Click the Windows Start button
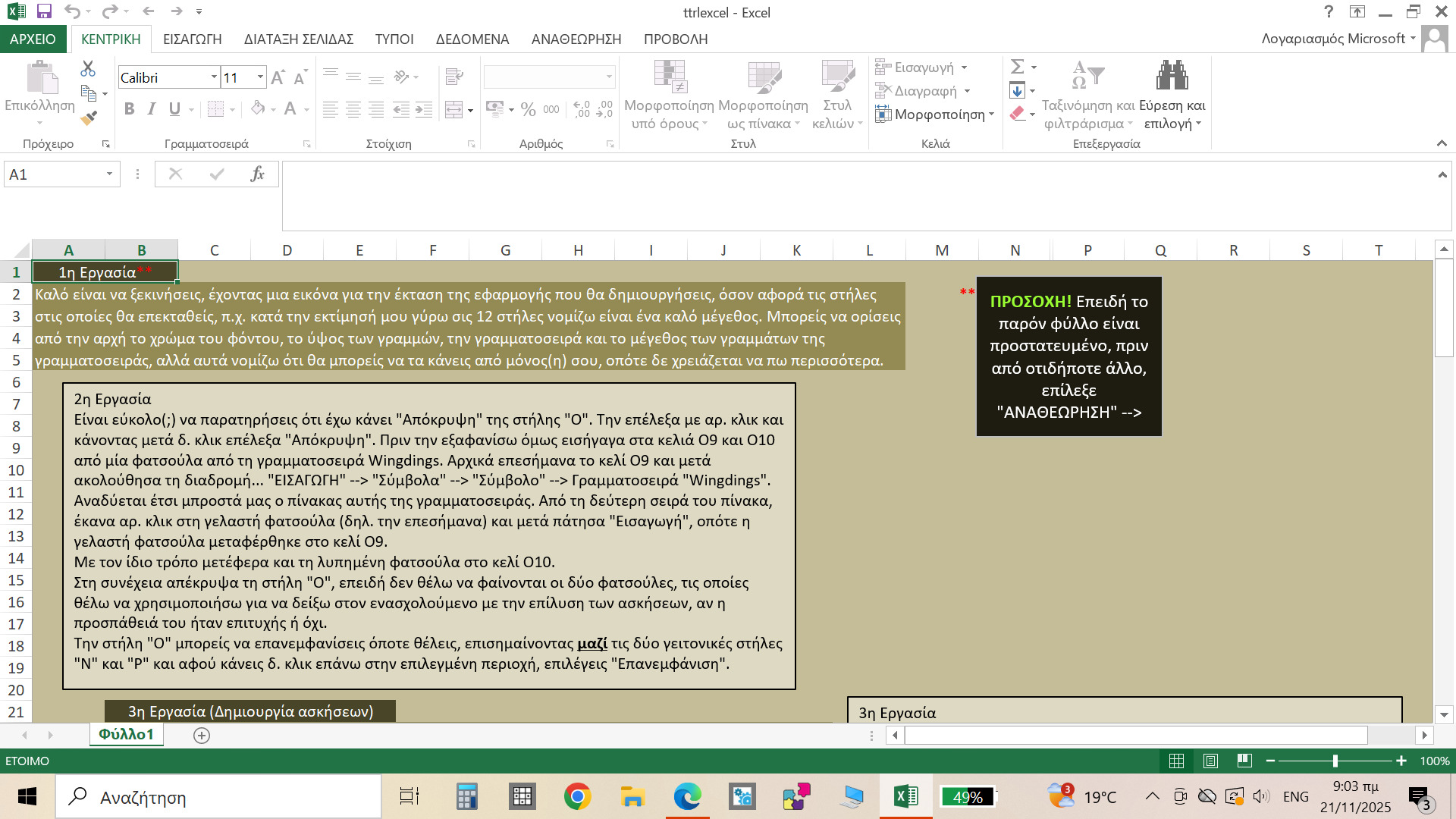Viewport: 1456px width, 819px height. point(27,796)
